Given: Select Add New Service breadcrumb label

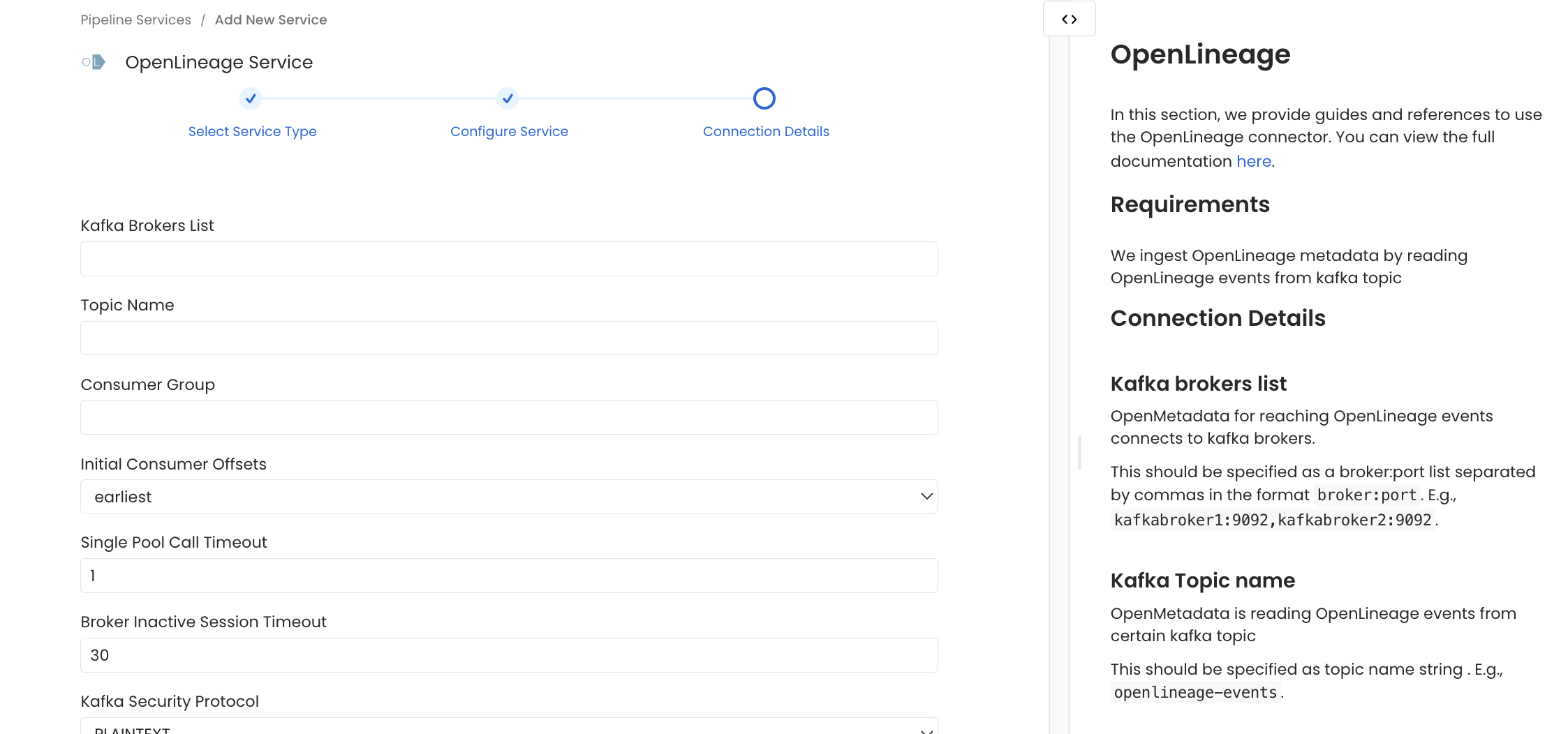Looking at the screenshot, I should [x=271, y=20].
